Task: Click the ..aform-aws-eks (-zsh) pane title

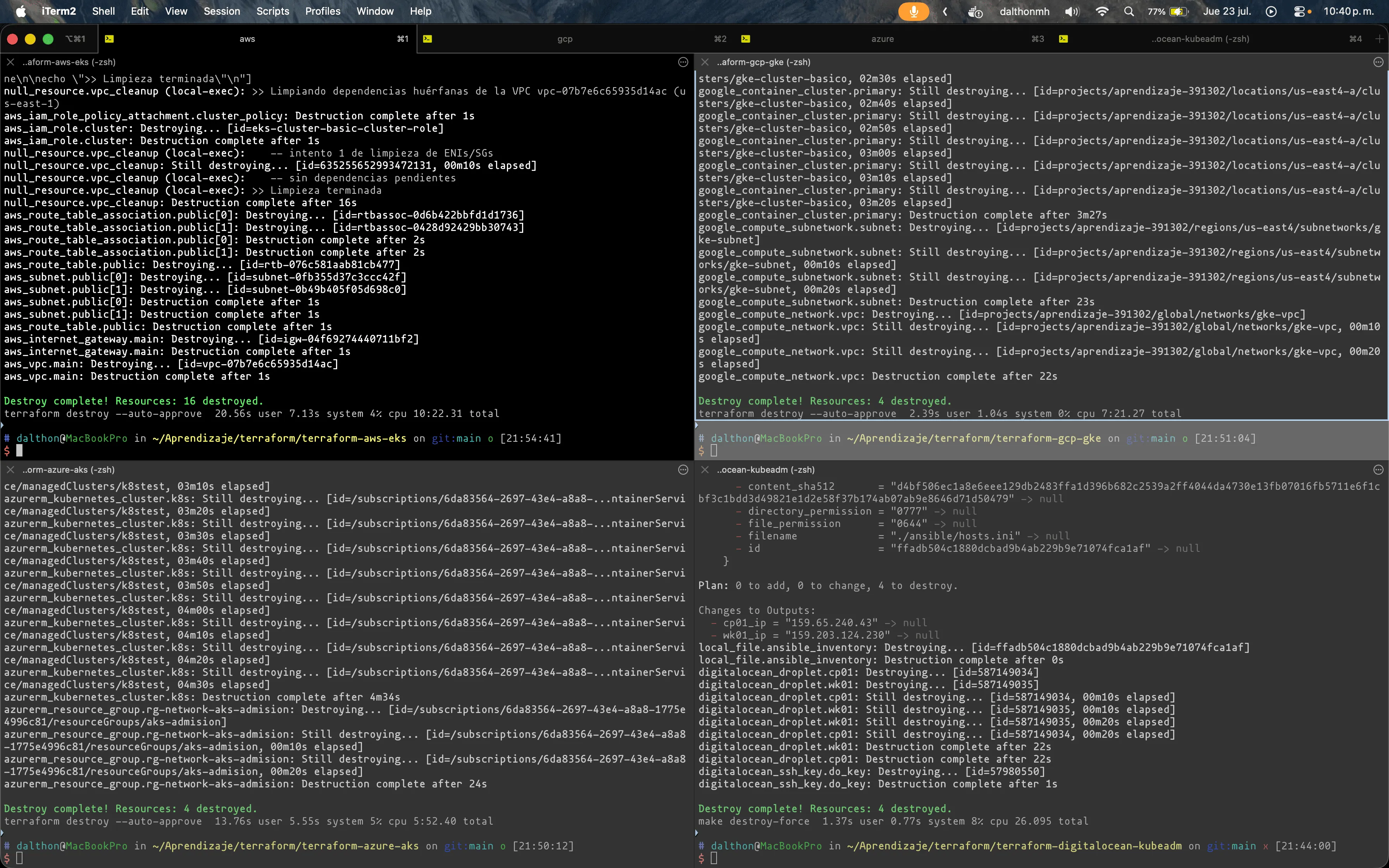Action: [x=69, y=62]
